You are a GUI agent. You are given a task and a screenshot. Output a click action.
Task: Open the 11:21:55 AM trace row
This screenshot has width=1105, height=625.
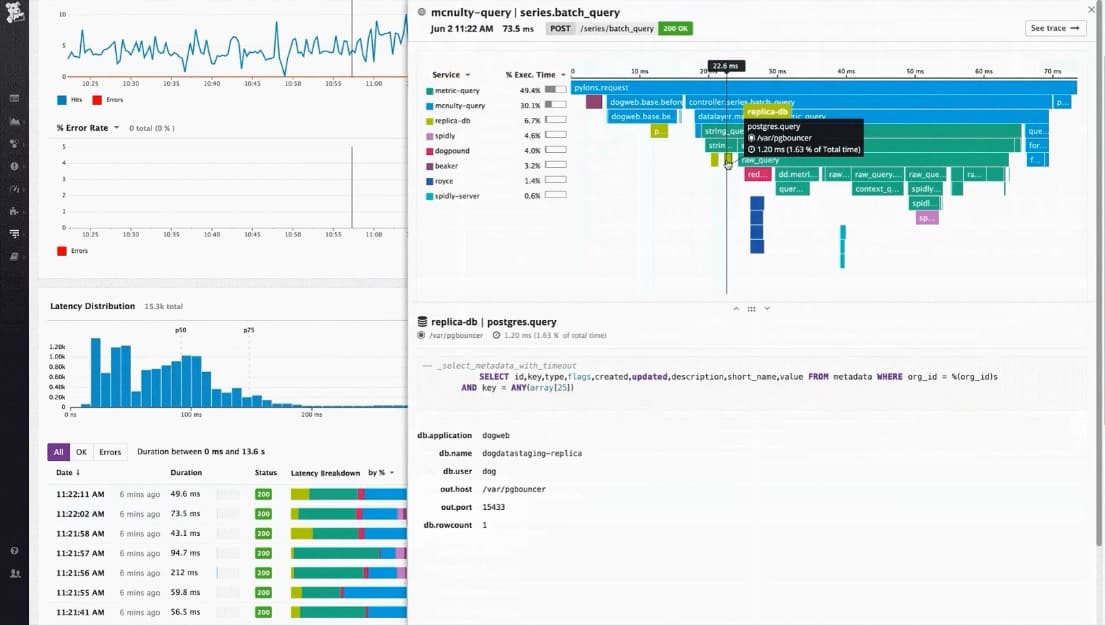point(228,593)
